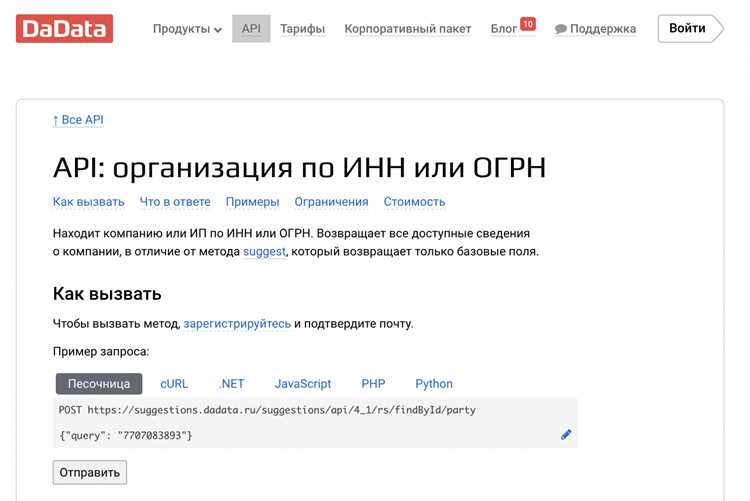Follow the зарегистрируйтесь link
Image resolution: width=750 pixels, height=501 pixels.
coord(237,324)
